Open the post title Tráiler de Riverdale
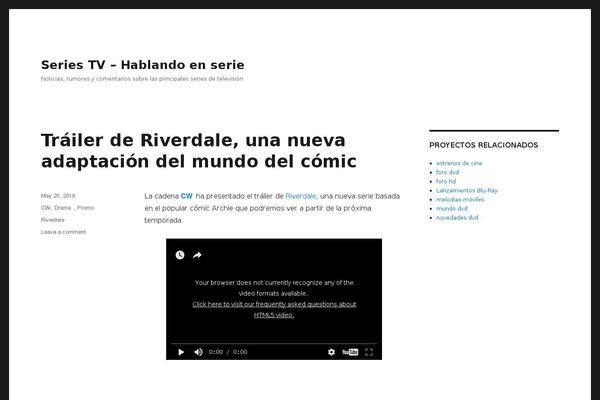Image resolution: width=600 pixels, height=400 pixels. 199,150
